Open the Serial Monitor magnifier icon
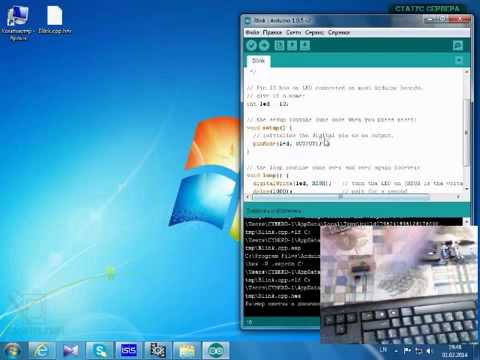Image resolution: width=480 pixels, height=360 pixels. (458, 45)
